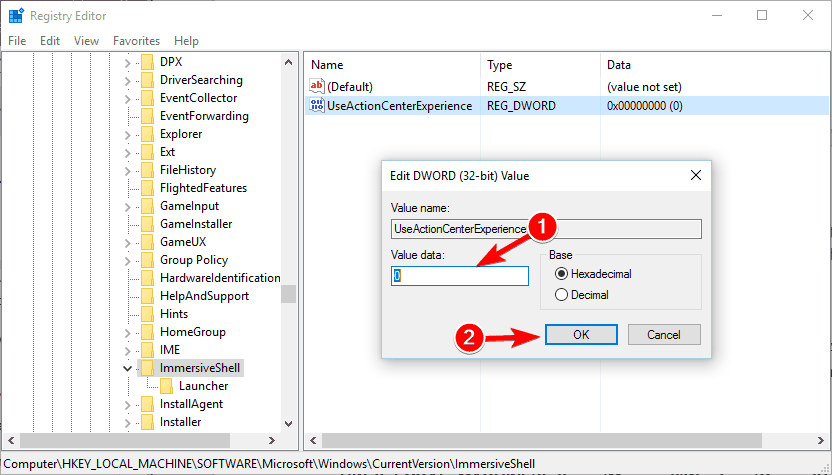
Task: Click the registry path in status bar
Action: click(x=269, y=463)
